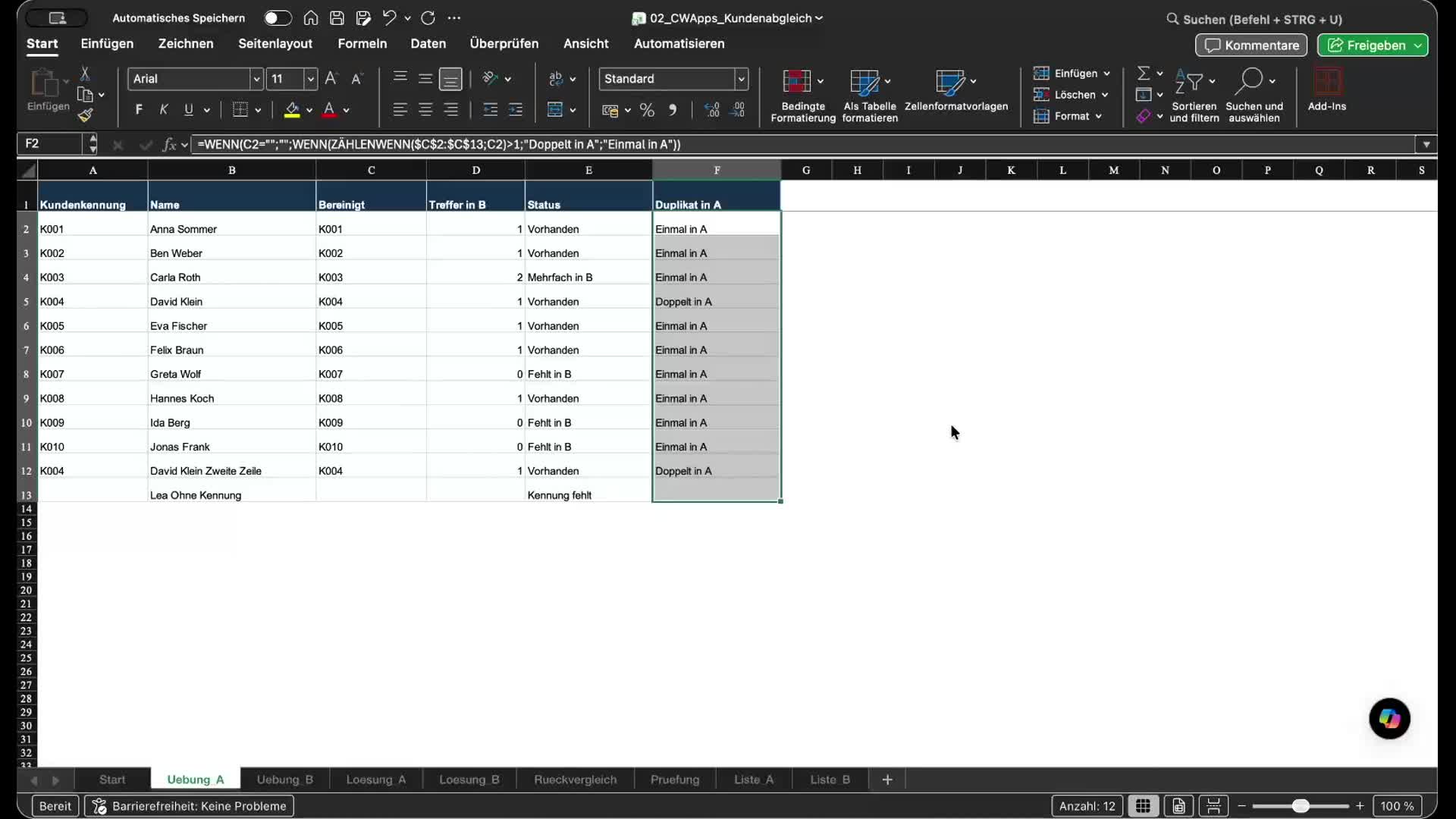Screen dimensions: 1456x819
Task: Click the increase indent icon
Action: (516, 110)
